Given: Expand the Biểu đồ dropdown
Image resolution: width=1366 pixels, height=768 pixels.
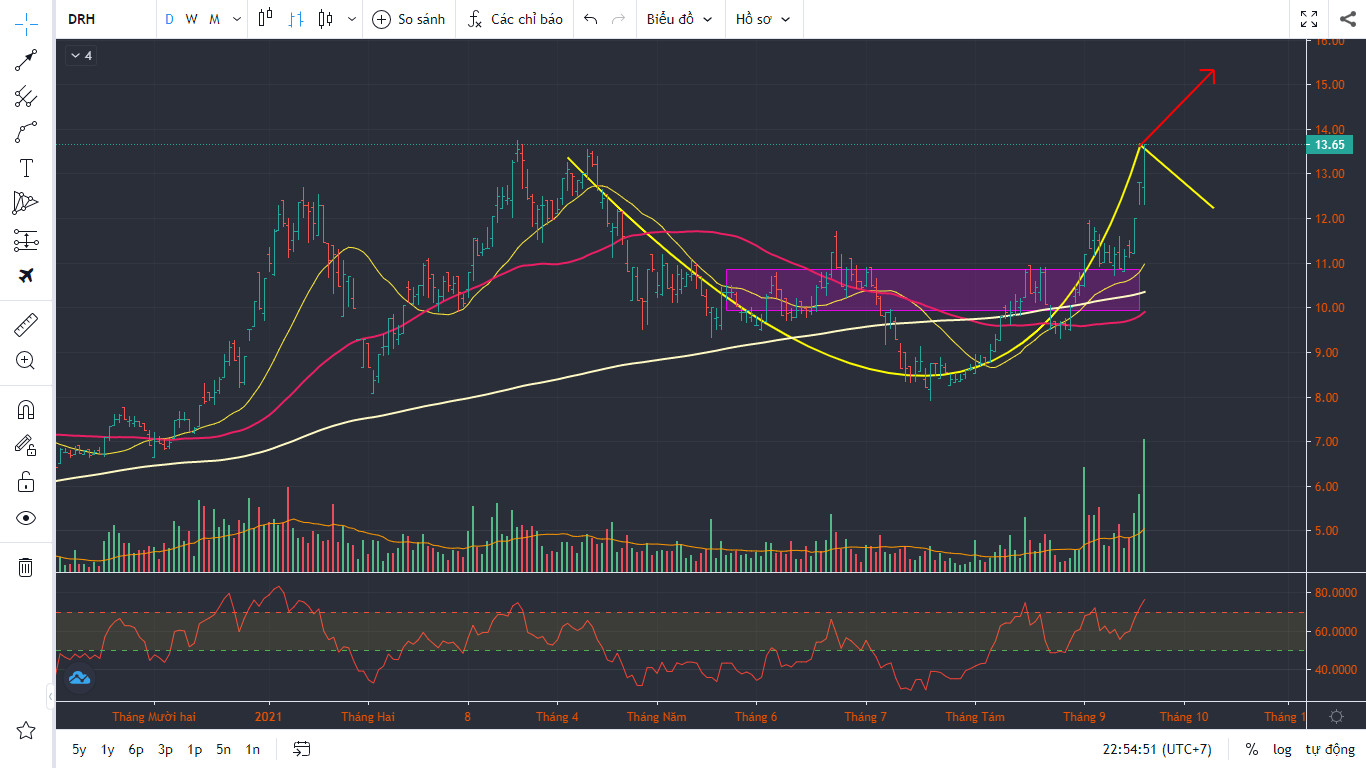Looking at the screenshot, I should [680, 19].
